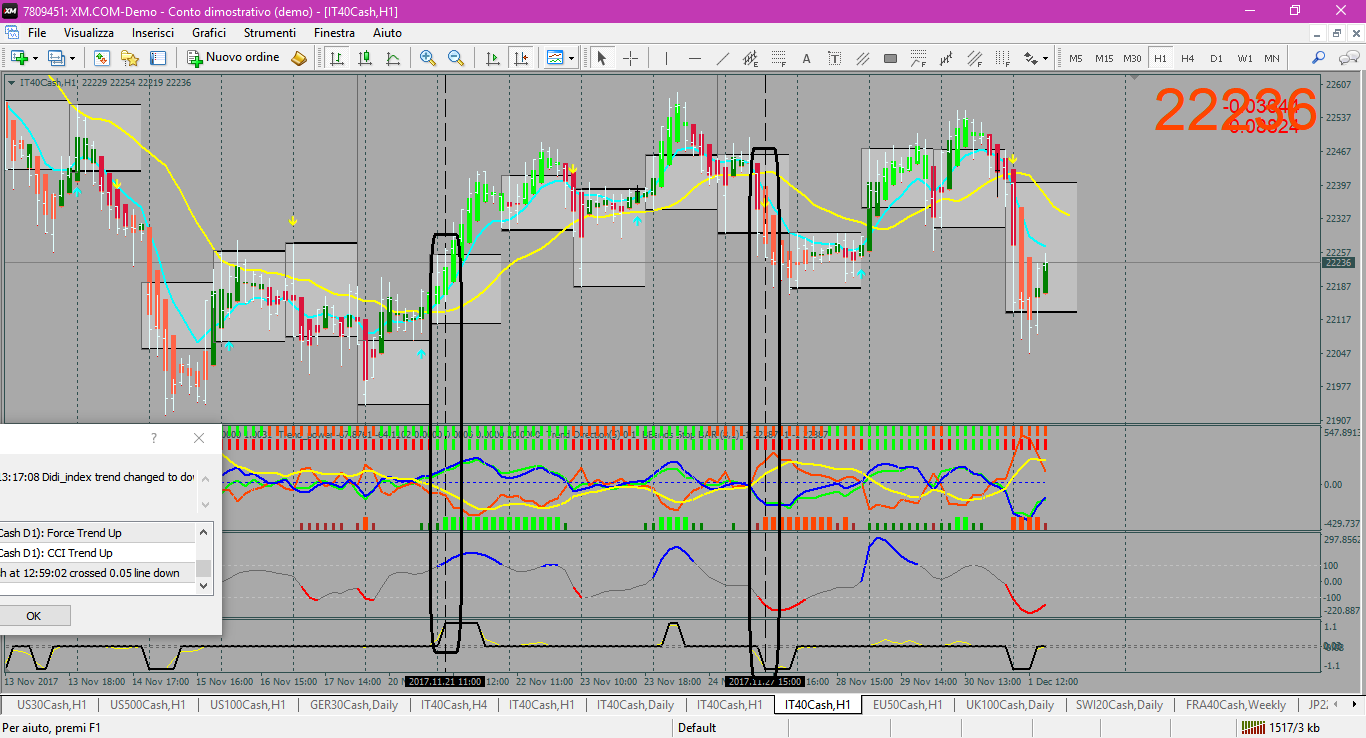The width and height of the screenshot is (1366, 738).
Task: Open the chat bubbles icon
Action: [1347, 58]
